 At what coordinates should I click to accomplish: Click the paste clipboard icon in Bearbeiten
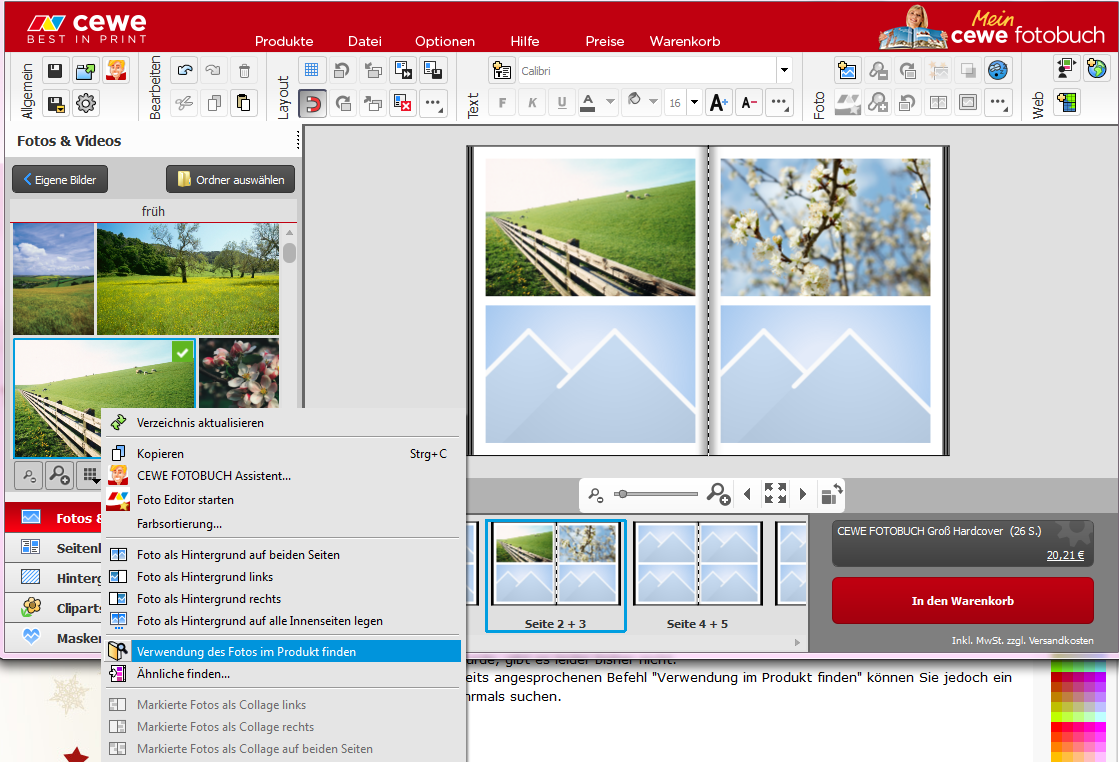(x=243, y=102)
